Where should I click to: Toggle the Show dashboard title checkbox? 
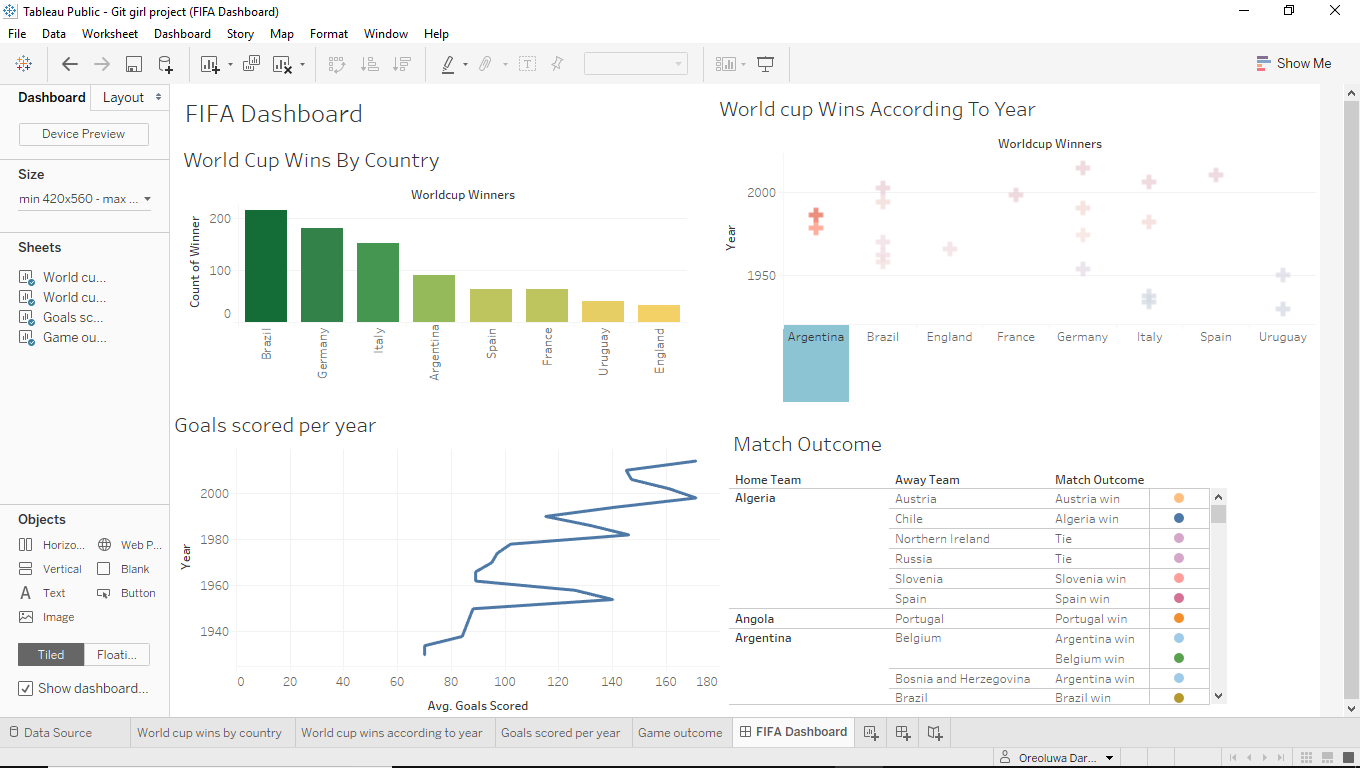(x=24, y=688)
